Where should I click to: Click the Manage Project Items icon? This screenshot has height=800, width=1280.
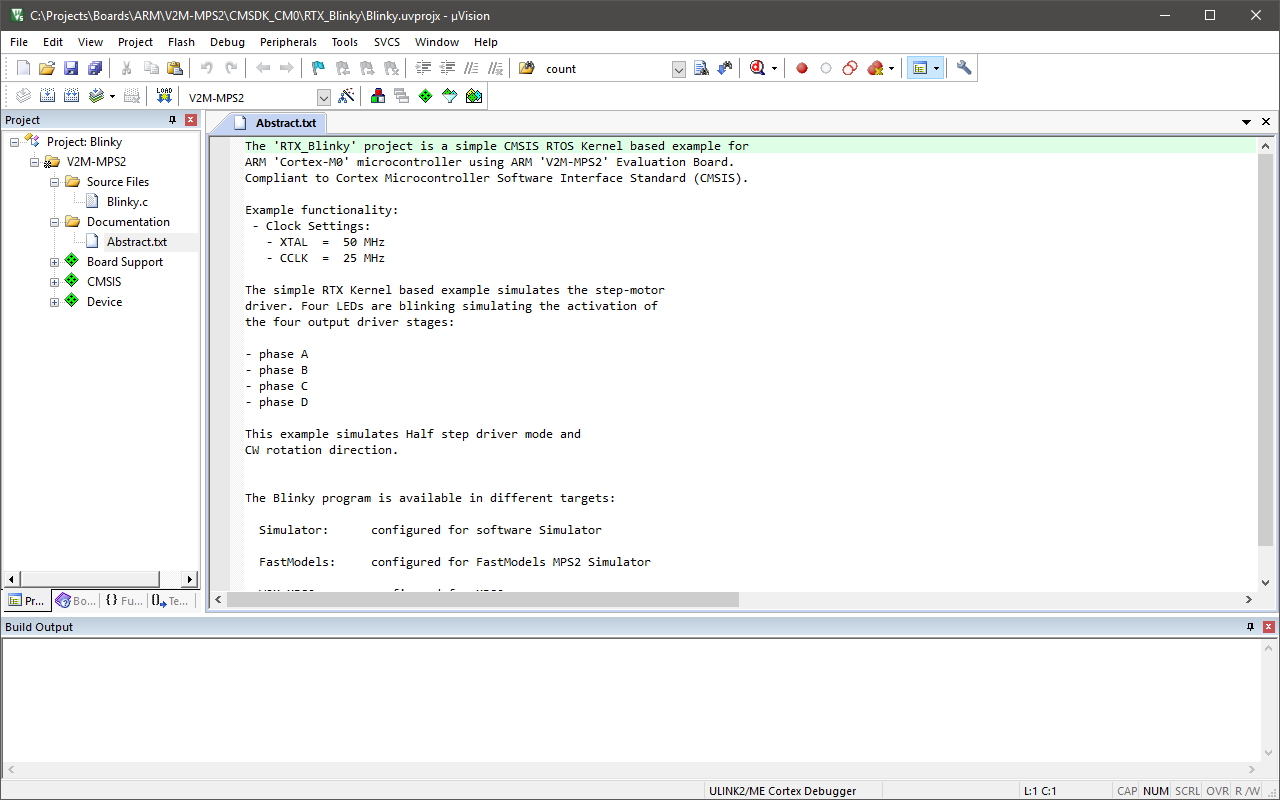(378, 96)
